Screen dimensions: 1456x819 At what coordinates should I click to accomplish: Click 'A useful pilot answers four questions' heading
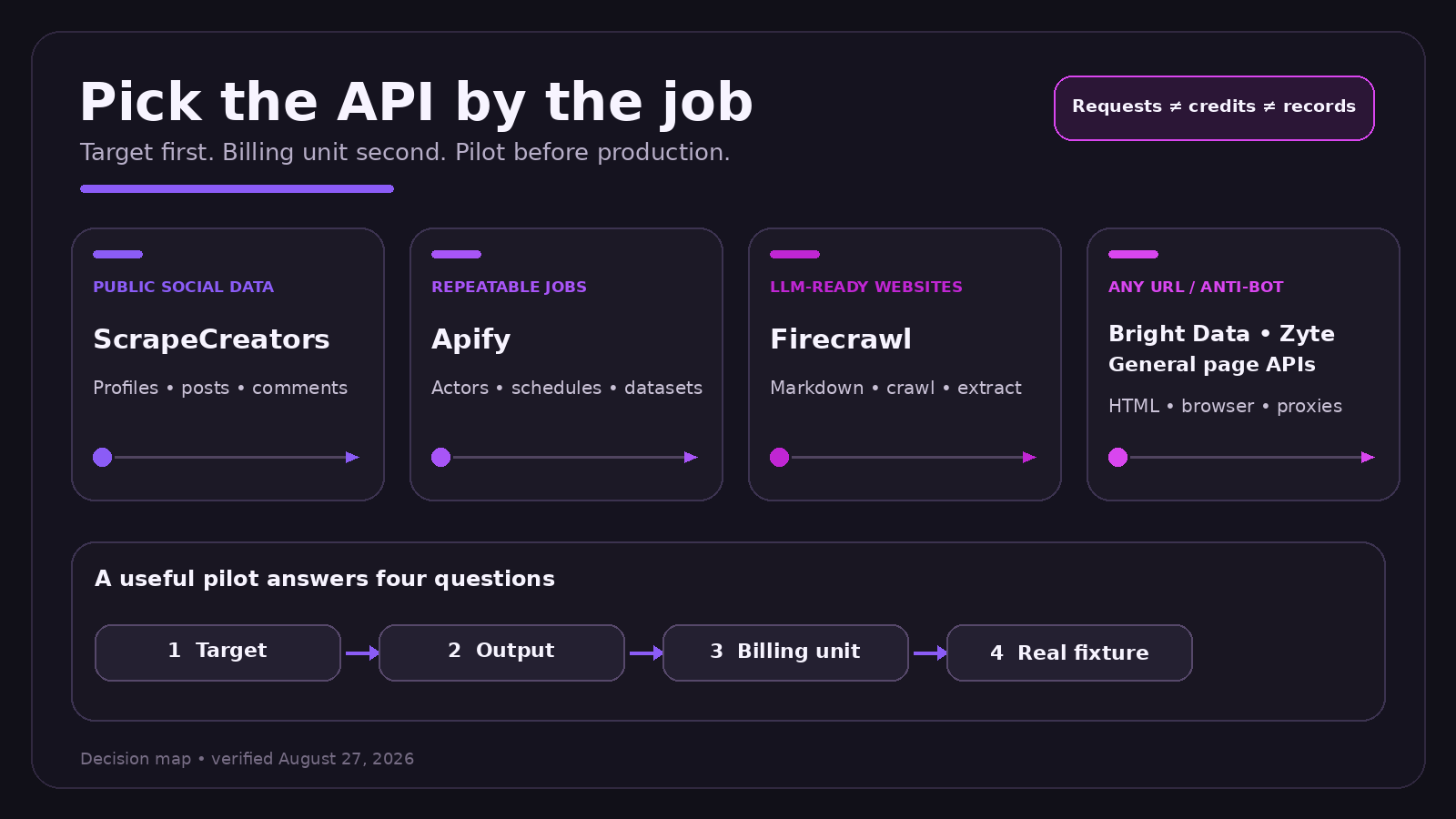(x=325, y=579)
